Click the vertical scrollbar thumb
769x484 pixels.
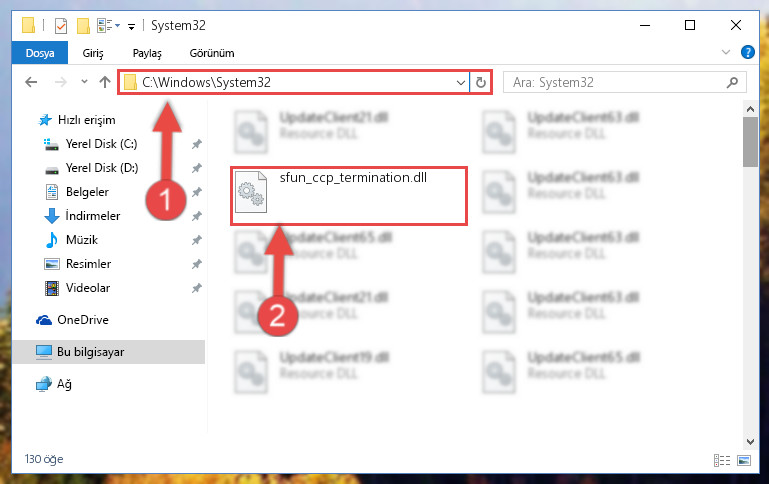point(750,142)
